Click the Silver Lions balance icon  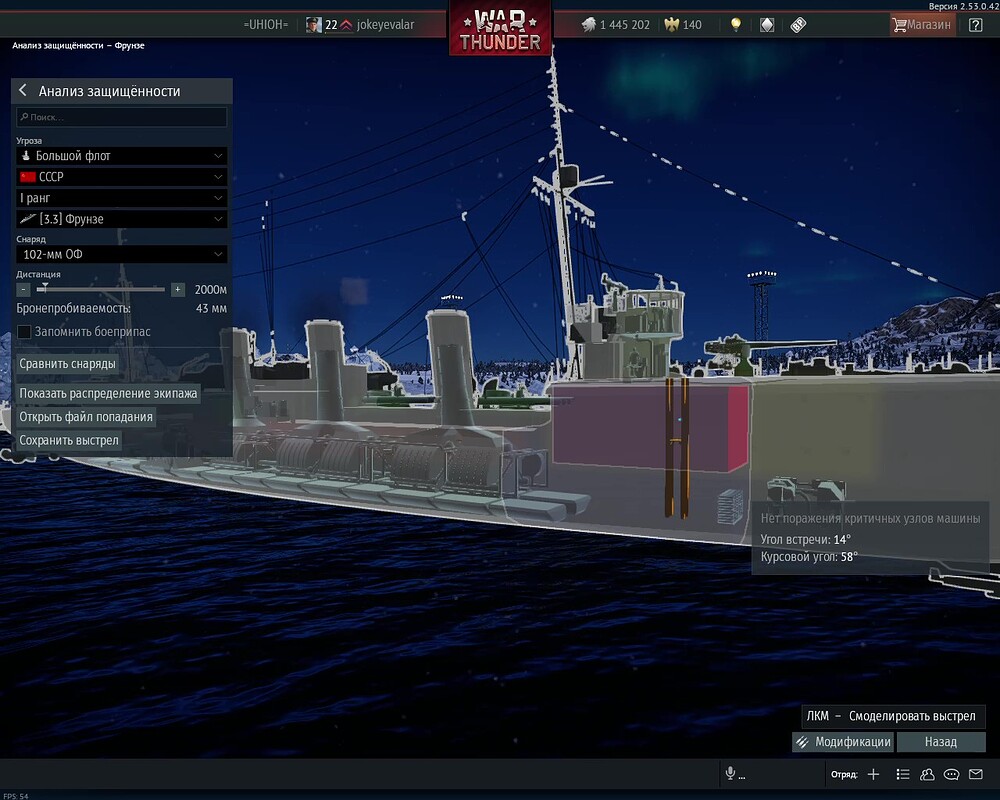(588, 23)
